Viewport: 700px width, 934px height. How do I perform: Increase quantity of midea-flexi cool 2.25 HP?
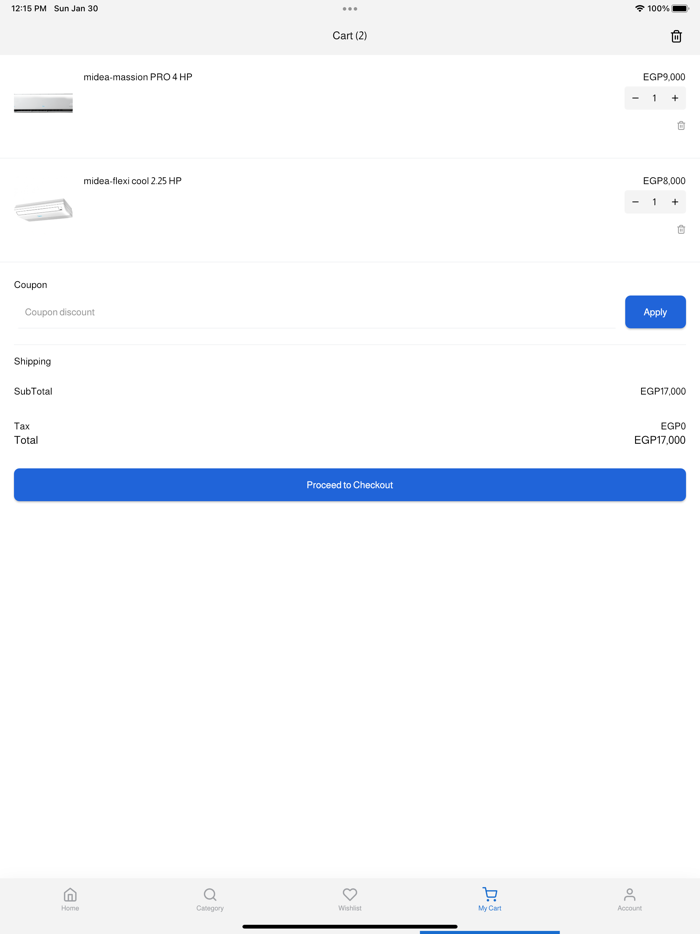coord(675,202)
